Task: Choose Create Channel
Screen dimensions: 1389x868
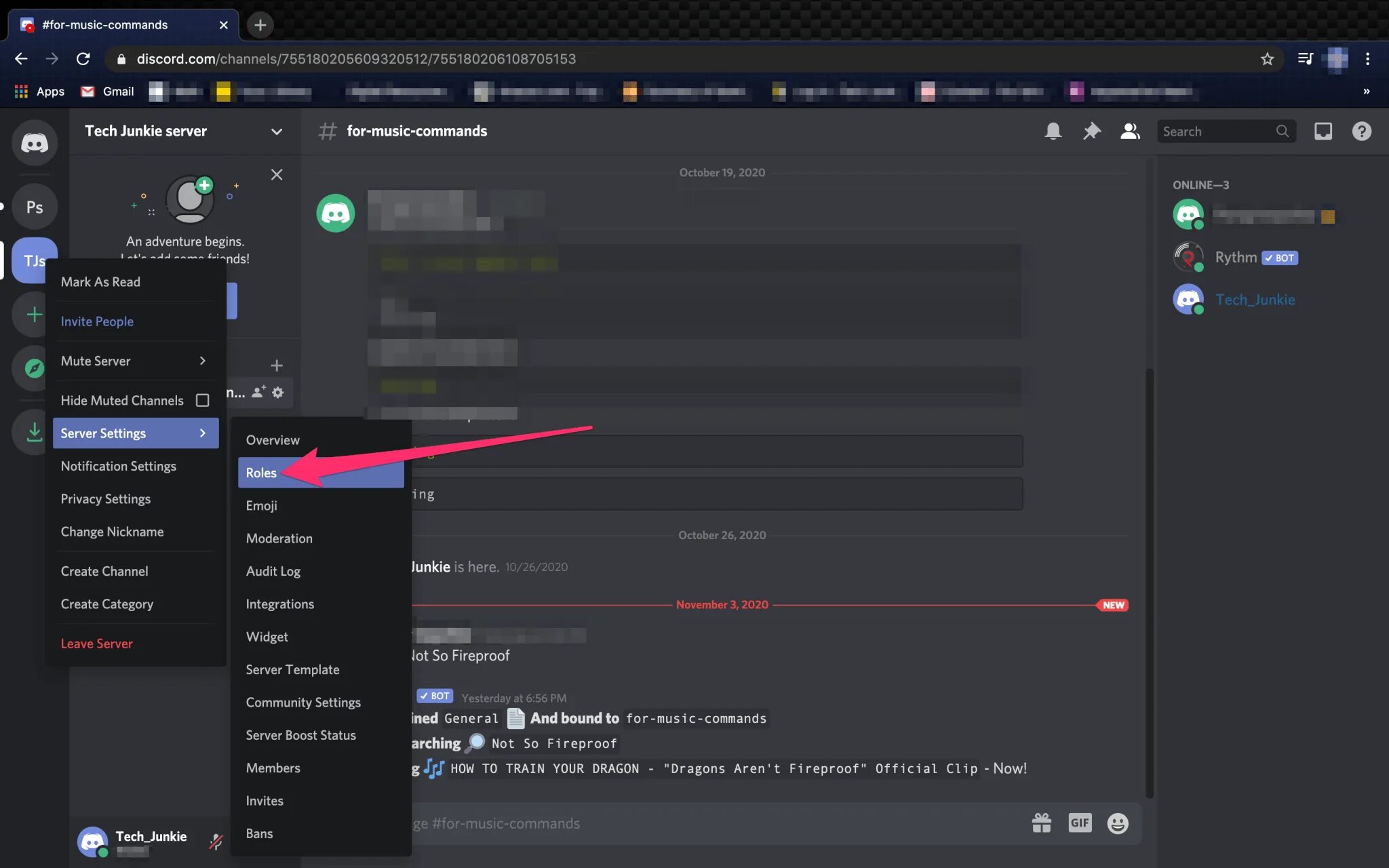Action: tap(136, 571)
